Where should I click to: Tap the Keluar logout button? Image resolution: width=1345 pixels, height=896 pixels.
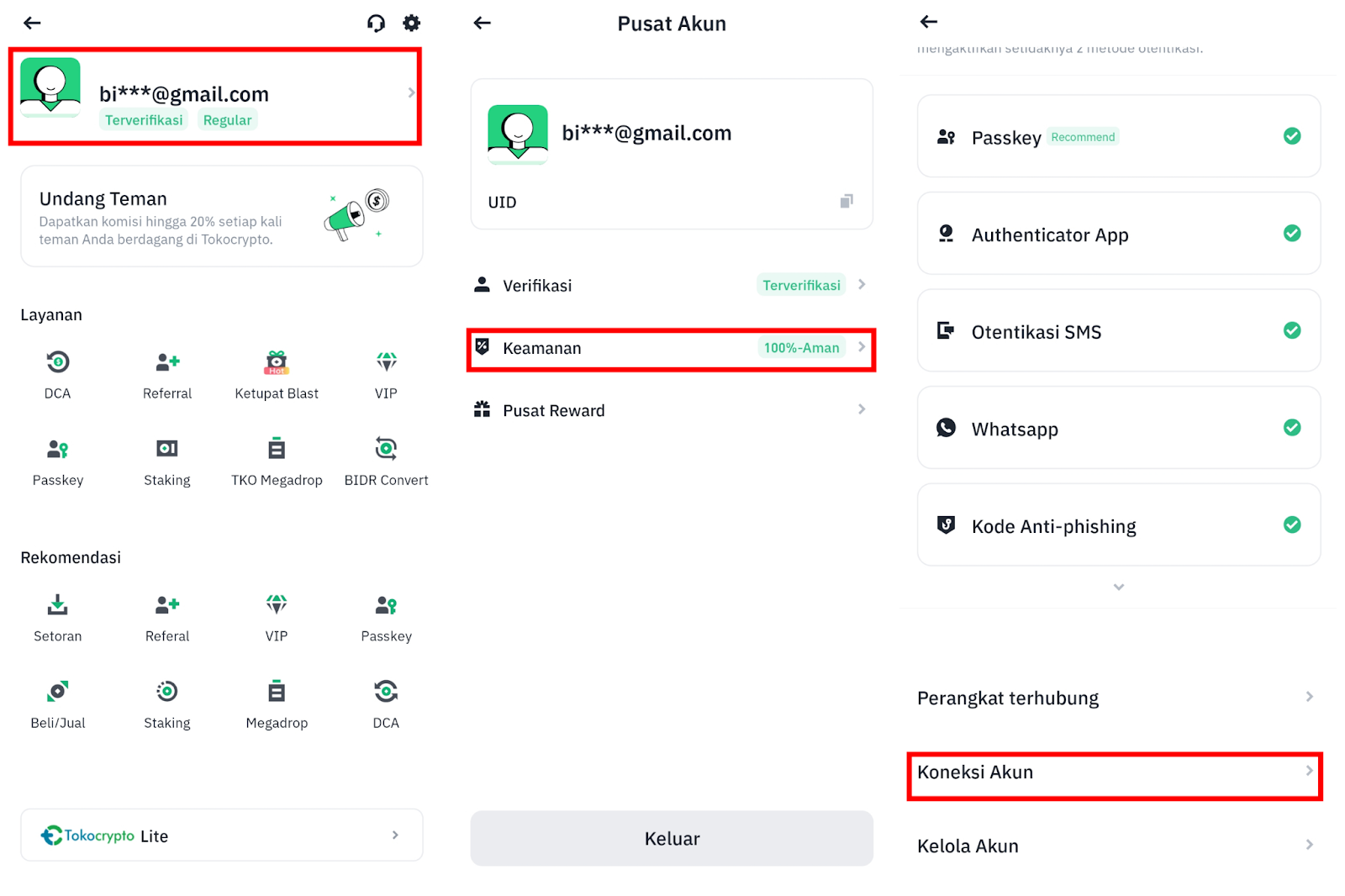coord(672,838)
